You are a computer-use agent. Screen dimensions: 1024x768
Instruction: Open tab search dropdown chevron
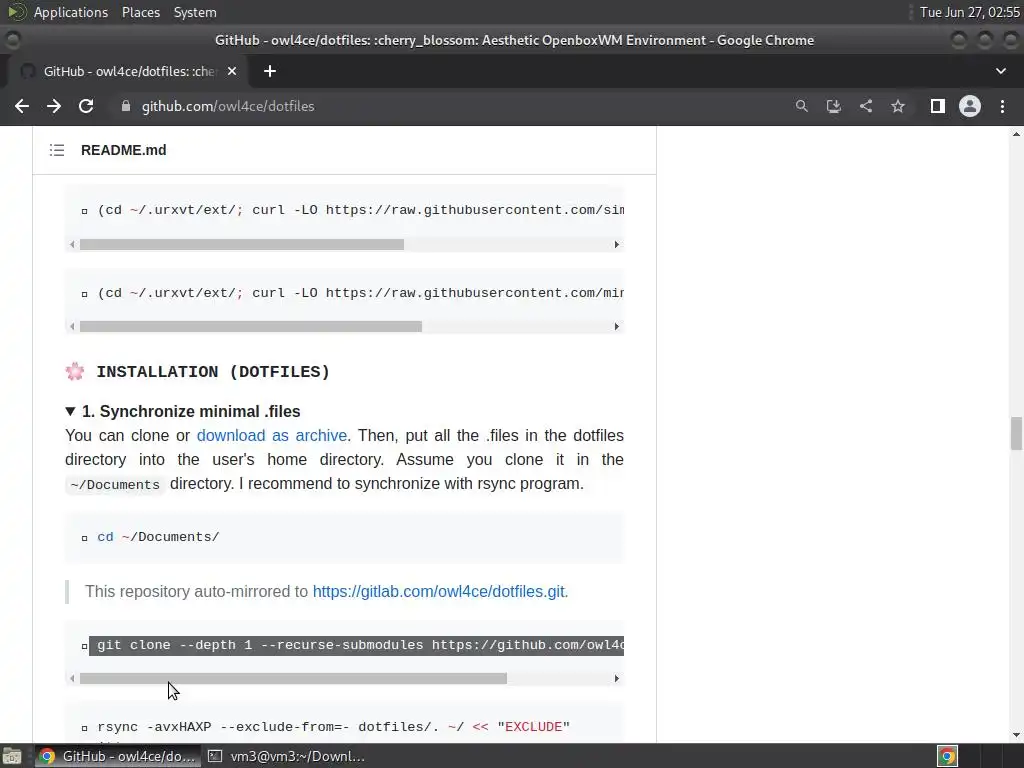tap(1000, 71)
